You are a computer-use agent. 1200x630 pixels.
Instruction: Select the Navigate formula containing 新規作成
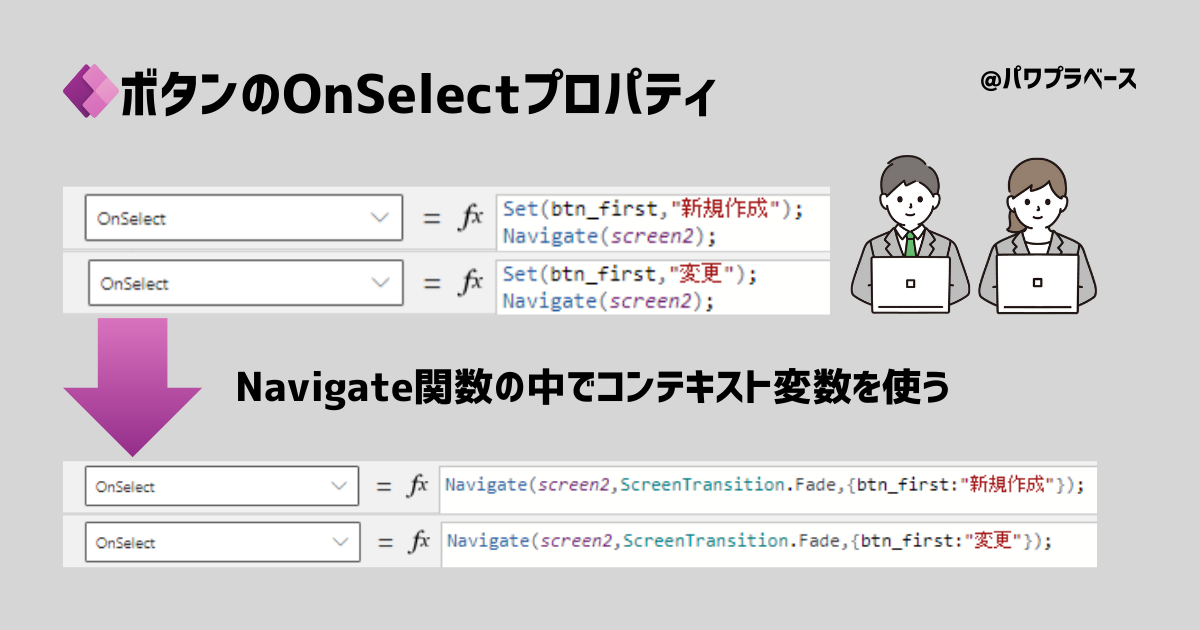(770, 487)
